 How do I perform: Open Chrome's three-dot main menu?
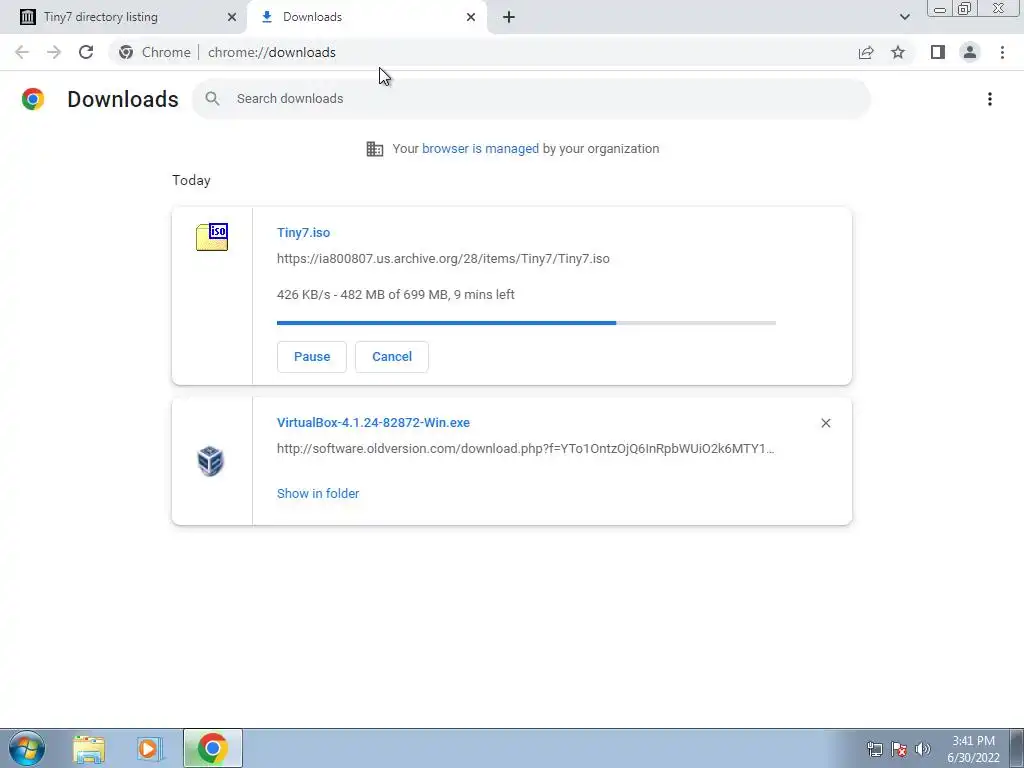pyautogui.click(x=1002, y=52)
